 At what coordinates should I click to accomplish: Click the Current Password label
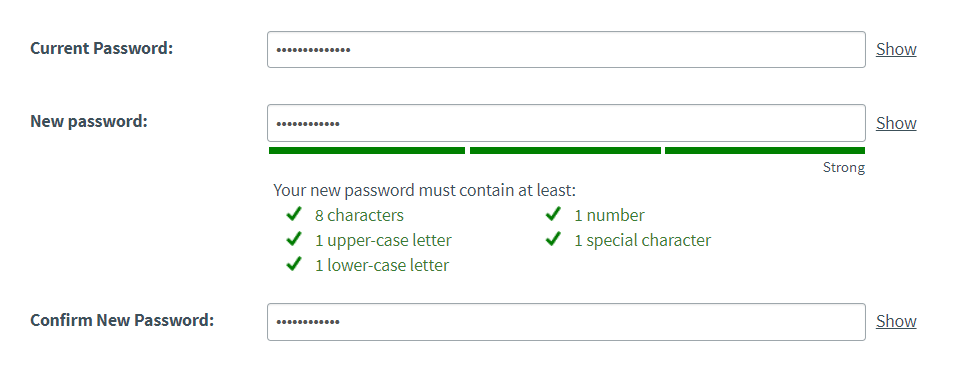[101, 48]
